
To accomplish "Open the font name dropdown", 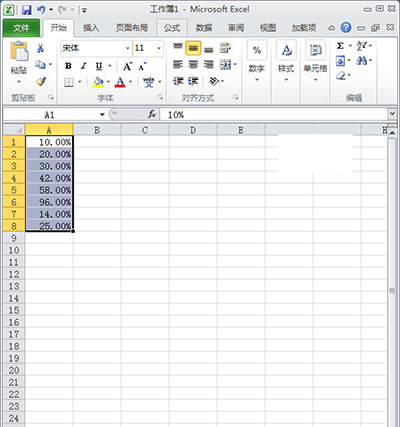I will [x=127, y=48].
